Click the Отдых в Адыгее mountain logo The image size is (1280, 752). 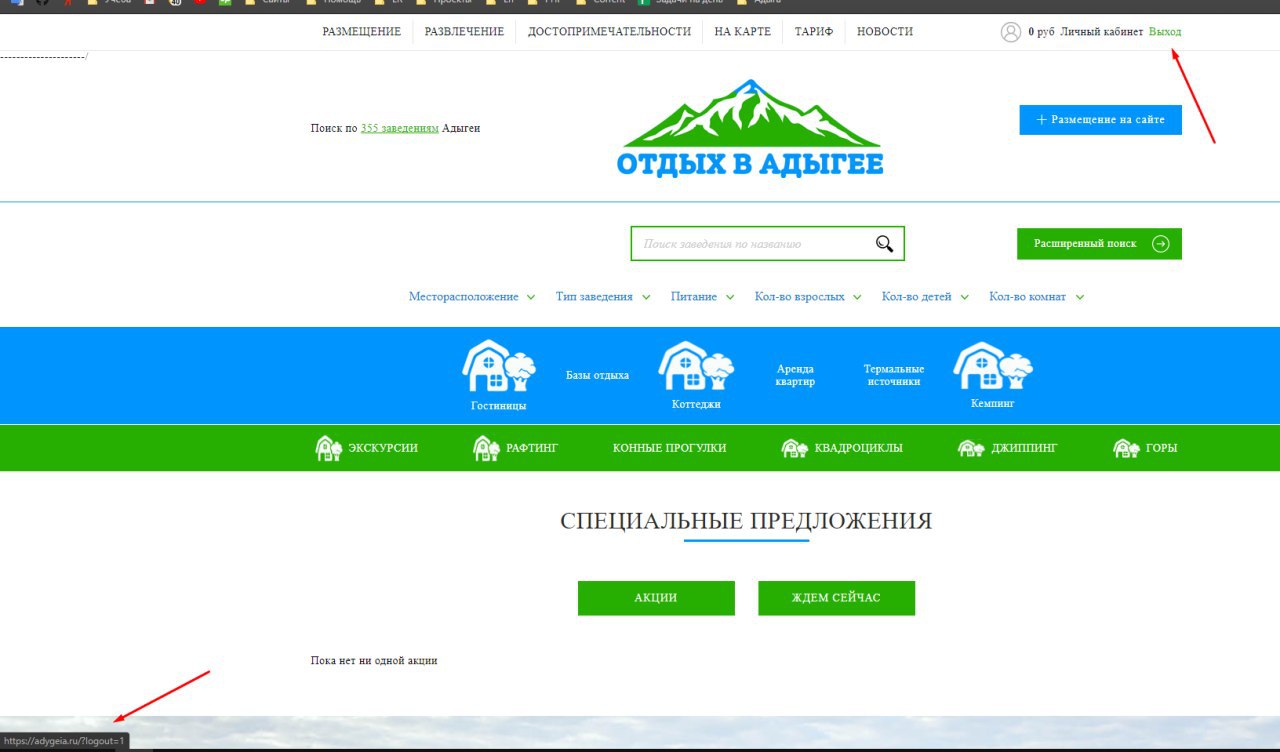click(x=750, y=127)
